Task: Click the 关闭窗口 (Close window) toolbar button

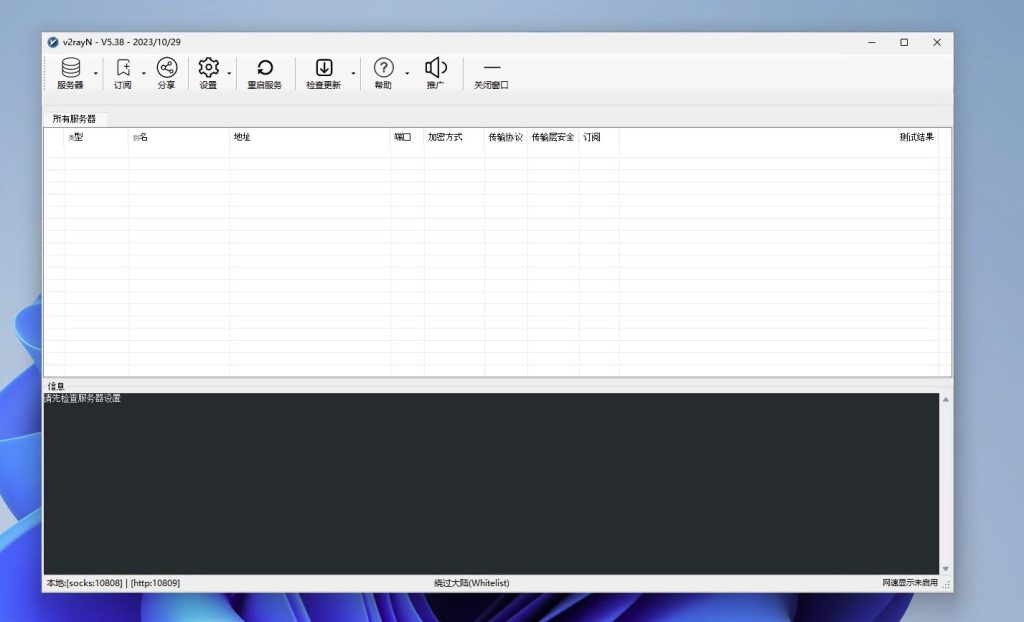Action: [491, 73]
